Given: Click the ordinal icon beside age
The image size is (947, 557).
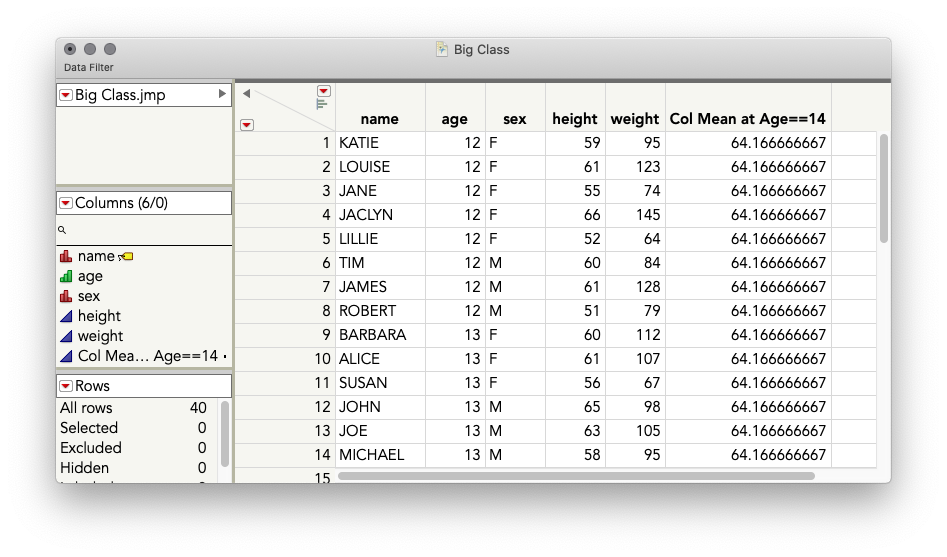Looking at the screenshot, I should click(x=66, y=277).
